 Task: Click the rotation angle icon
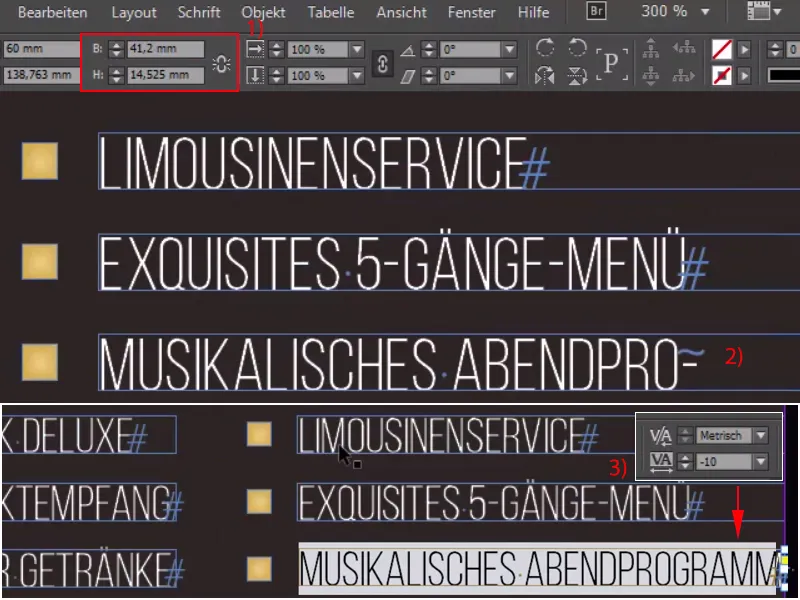coord(407,50)
